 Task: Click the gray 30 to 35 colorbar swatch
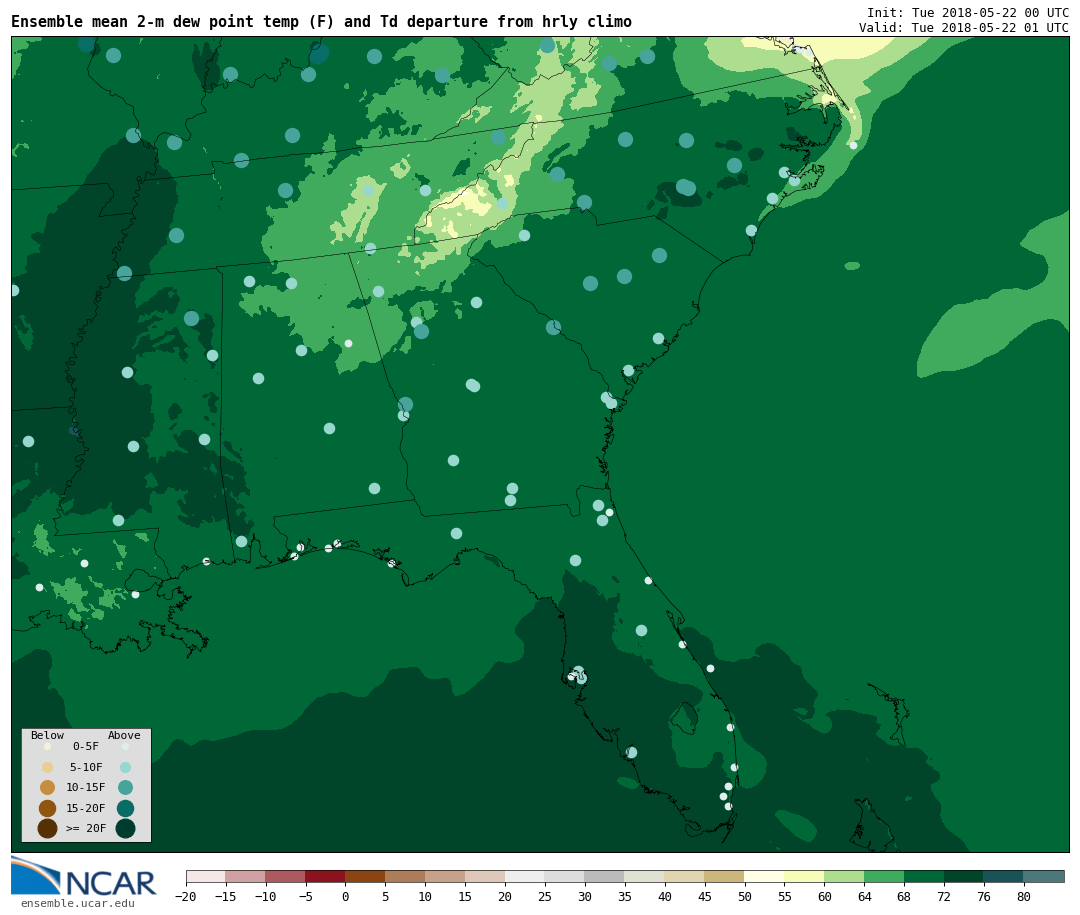tap(604, 877)
